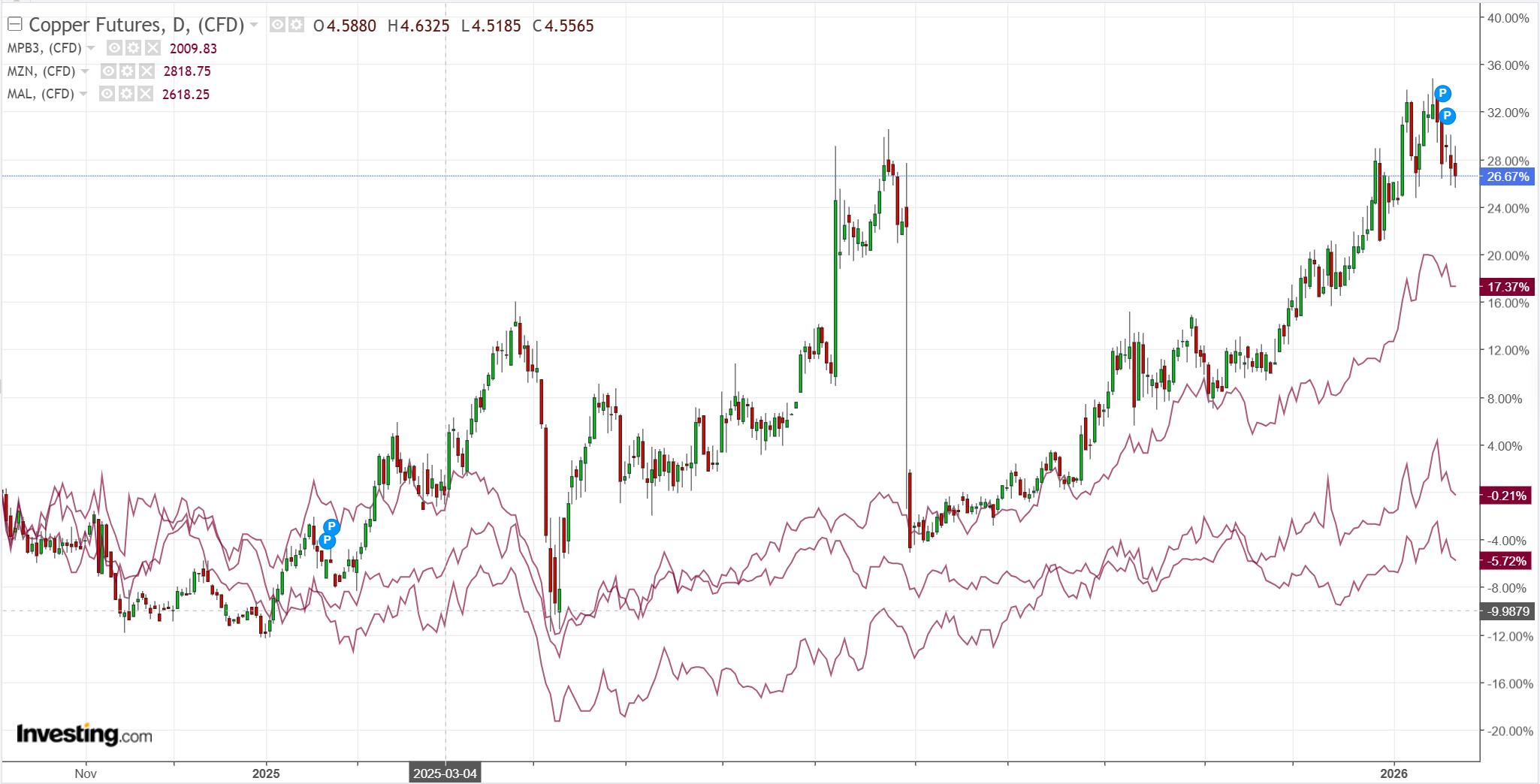1540x784 pixels.
Task: Click the -0.21% series price label
Action: tap(1506, 496)
